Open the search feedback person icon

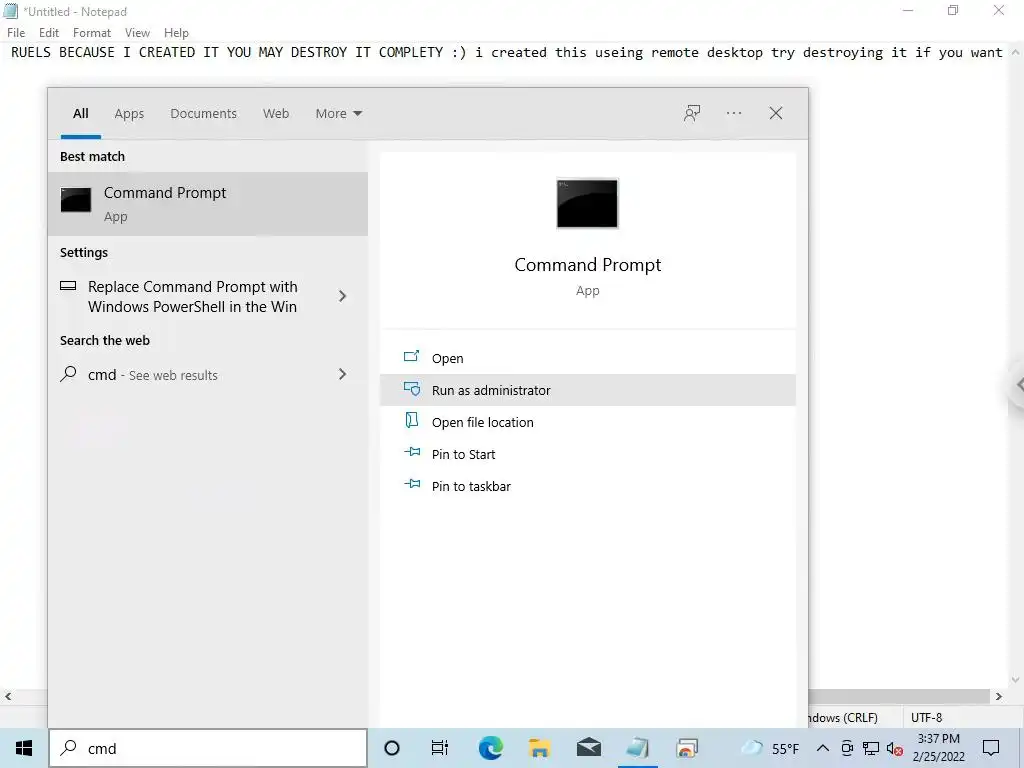tap(692, 113)
